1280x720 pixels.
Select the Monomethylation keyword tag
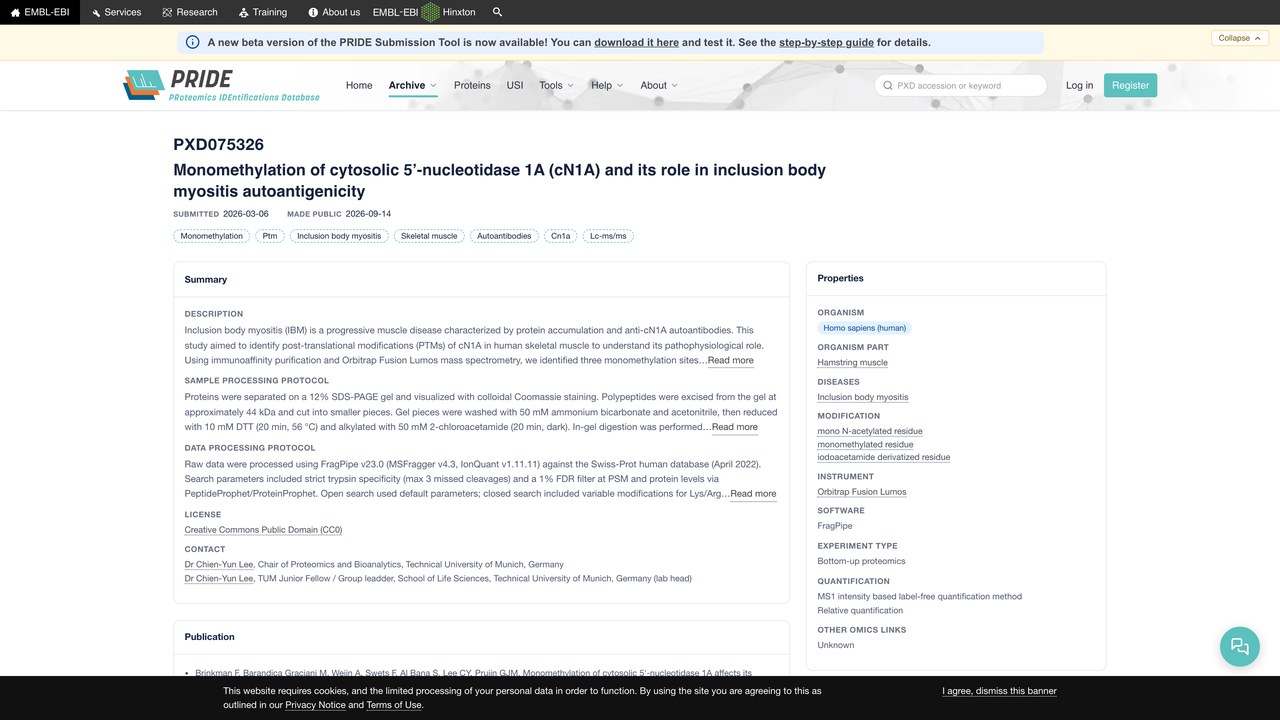pyautogui.click(x=212, y=236)
